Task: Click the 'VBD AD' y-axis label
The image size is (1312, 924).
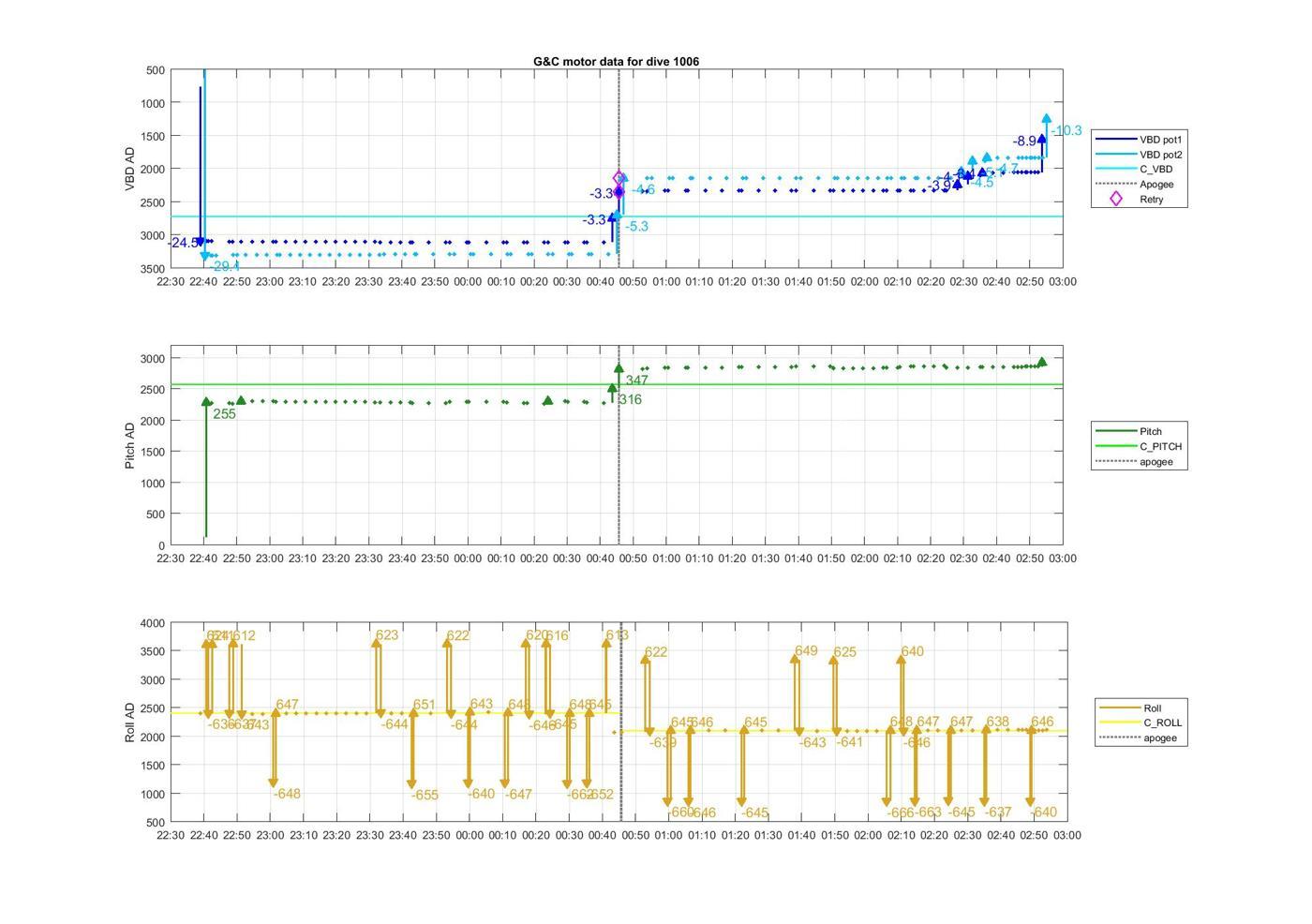Action: pos(130,169)
